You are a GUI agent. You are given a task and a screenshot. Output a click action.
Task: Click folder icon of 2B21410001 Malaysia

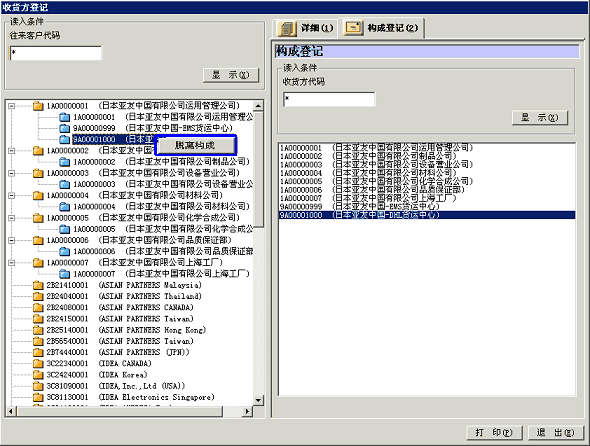coord(38,285)
